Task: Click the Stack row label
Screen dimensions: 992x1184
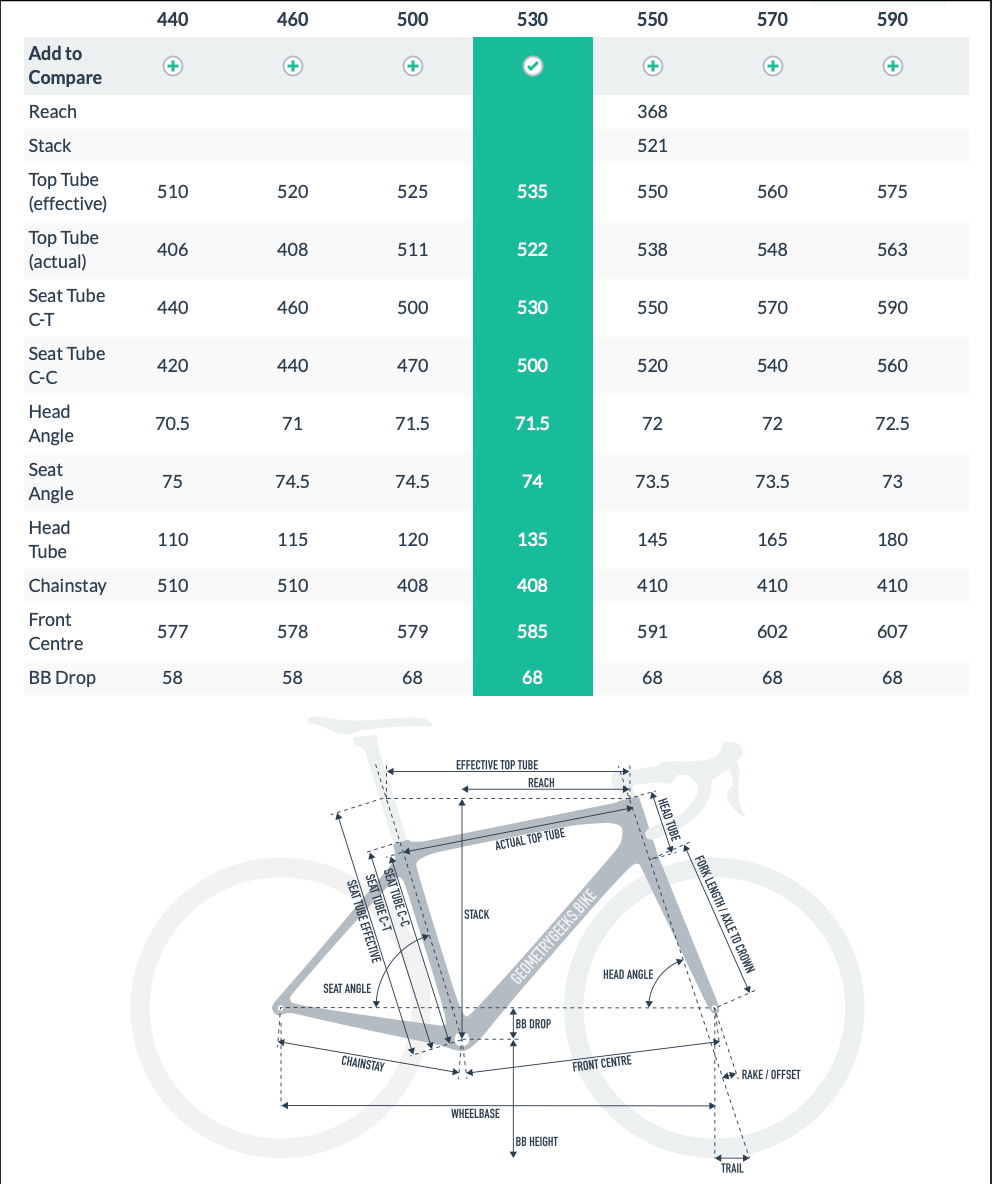Action: (50, 146)
